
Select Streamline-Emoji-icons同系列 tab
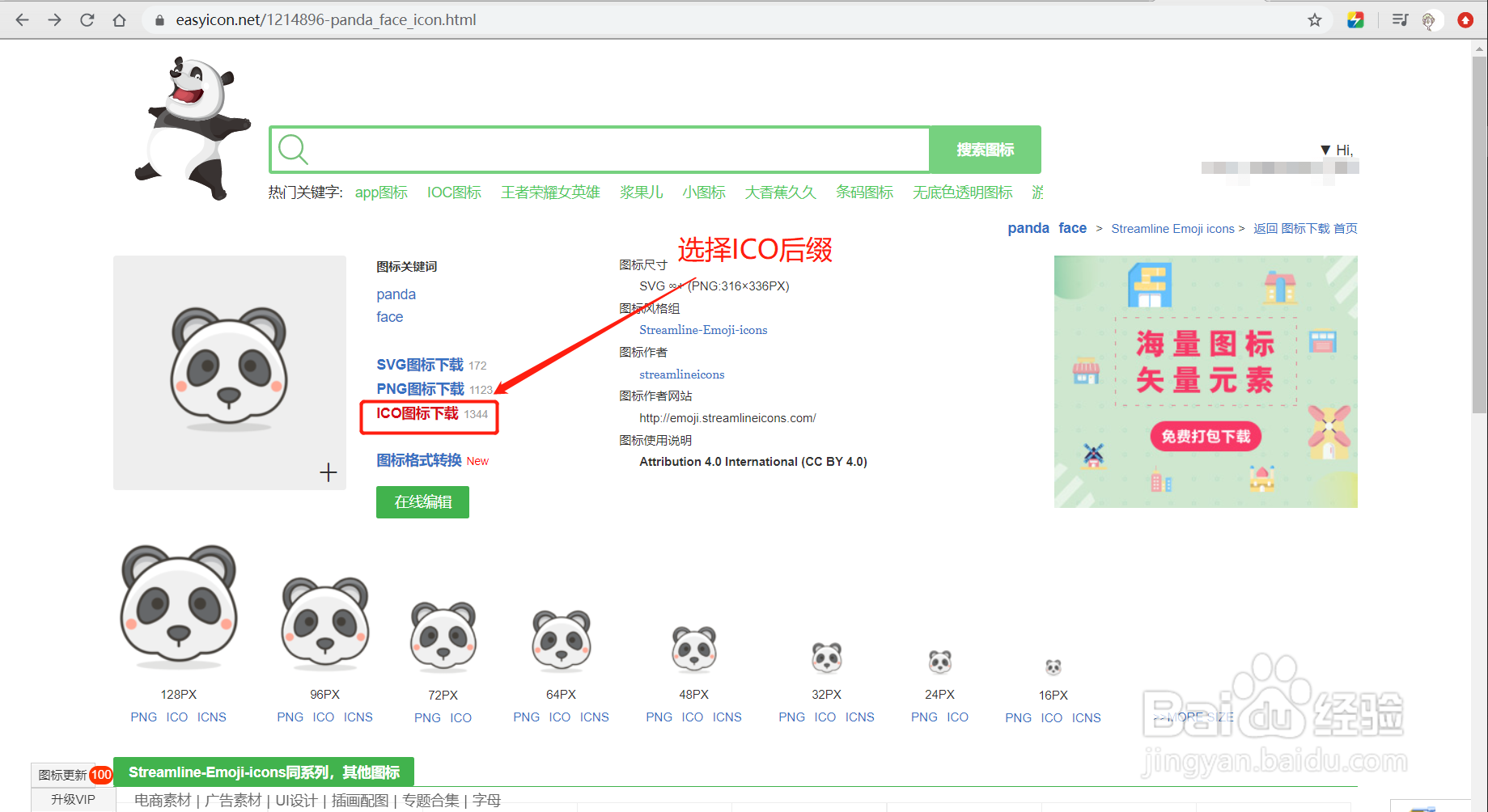click(264, 772)
